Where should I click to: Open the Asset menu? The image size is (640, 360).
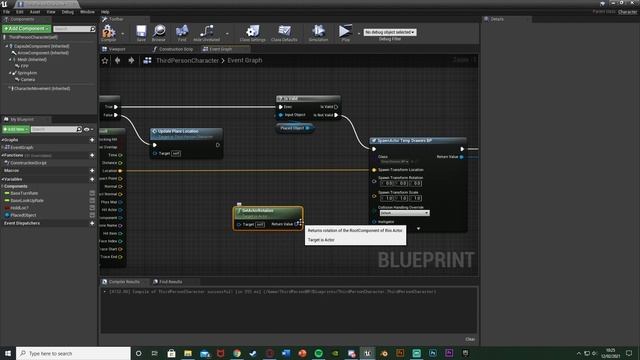click(35, 12)
